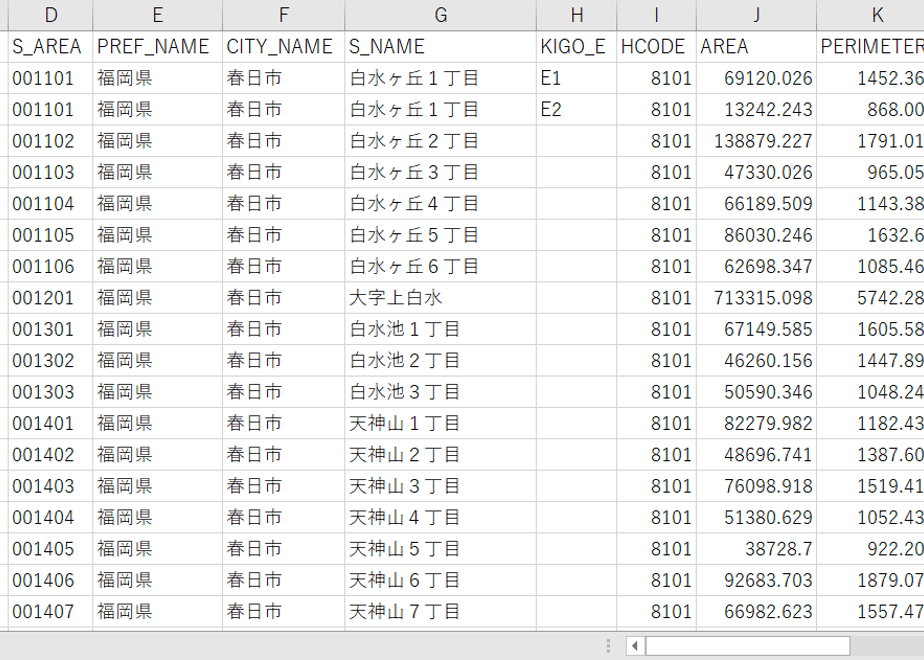Select cell 白水池２丁目
Image resolution: width=924 pixels, height=660 pixels.
440,360
